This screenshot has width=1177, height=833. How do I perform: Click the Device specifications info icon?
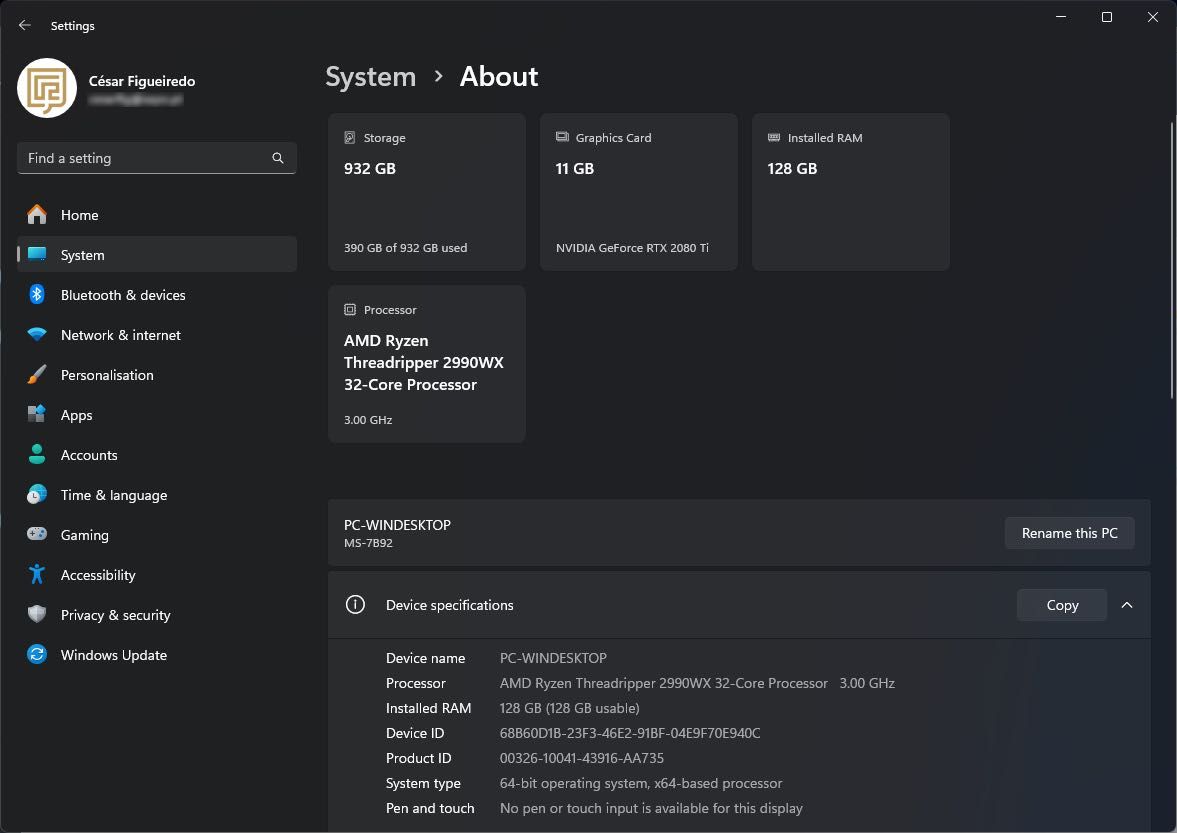click(355, 605)
